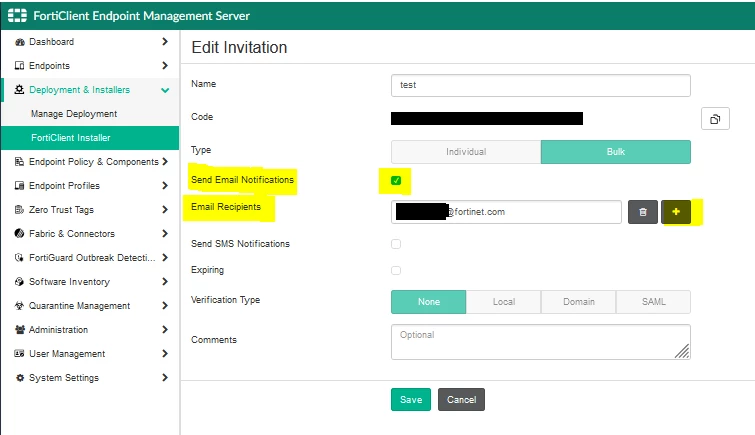Click the Zero Trust Tags icon
Viewport: 755px width, 435px height.
click(19, 210)
